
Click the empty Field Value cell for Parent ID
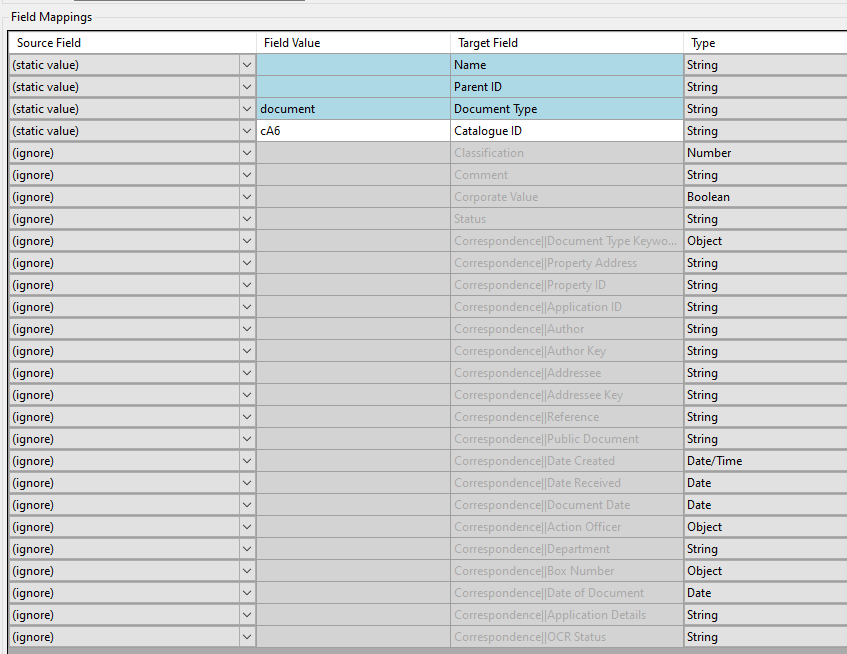click(x=352, y=87)
